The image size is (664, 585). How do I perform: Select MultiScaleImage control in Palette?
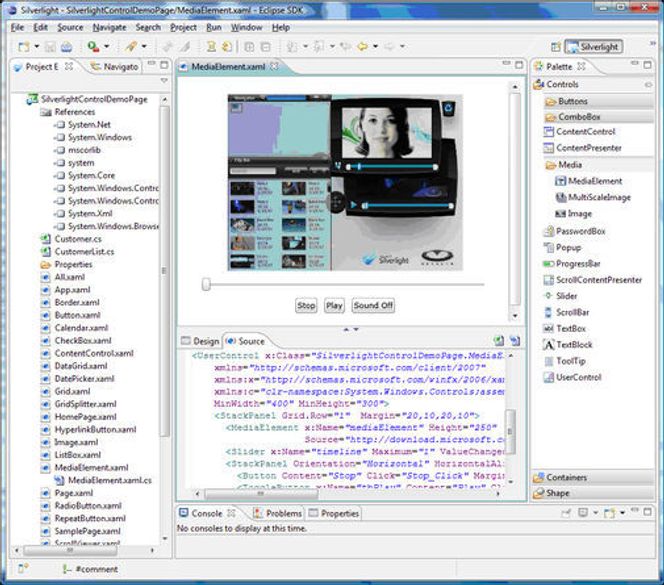(x=592, y=197)
